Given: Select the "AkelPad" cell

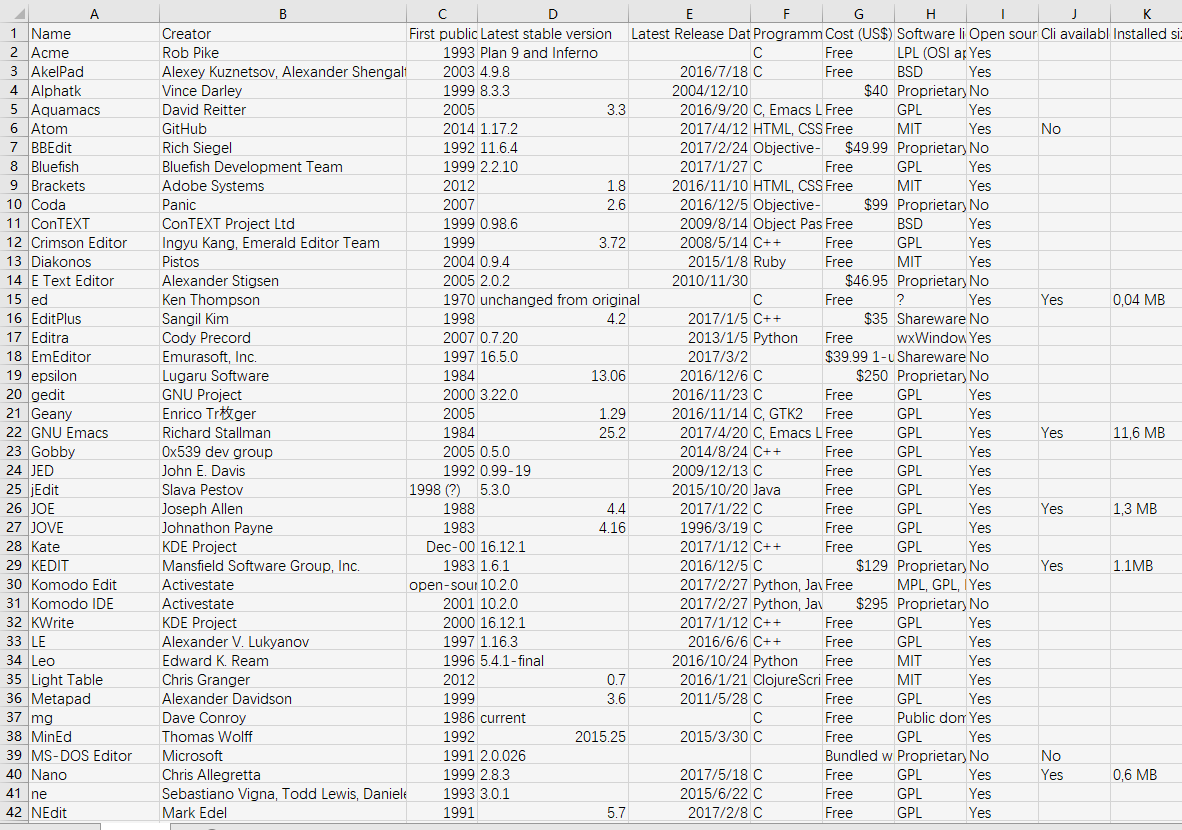Looking at the screenshot, I should point(93,72).
